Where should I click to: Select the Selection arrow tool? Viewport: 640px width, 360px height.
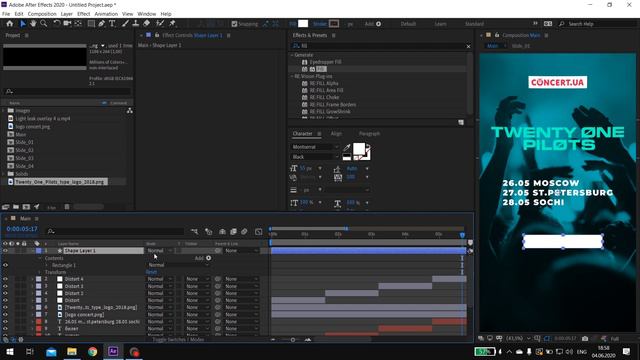(x=23, y=24)
